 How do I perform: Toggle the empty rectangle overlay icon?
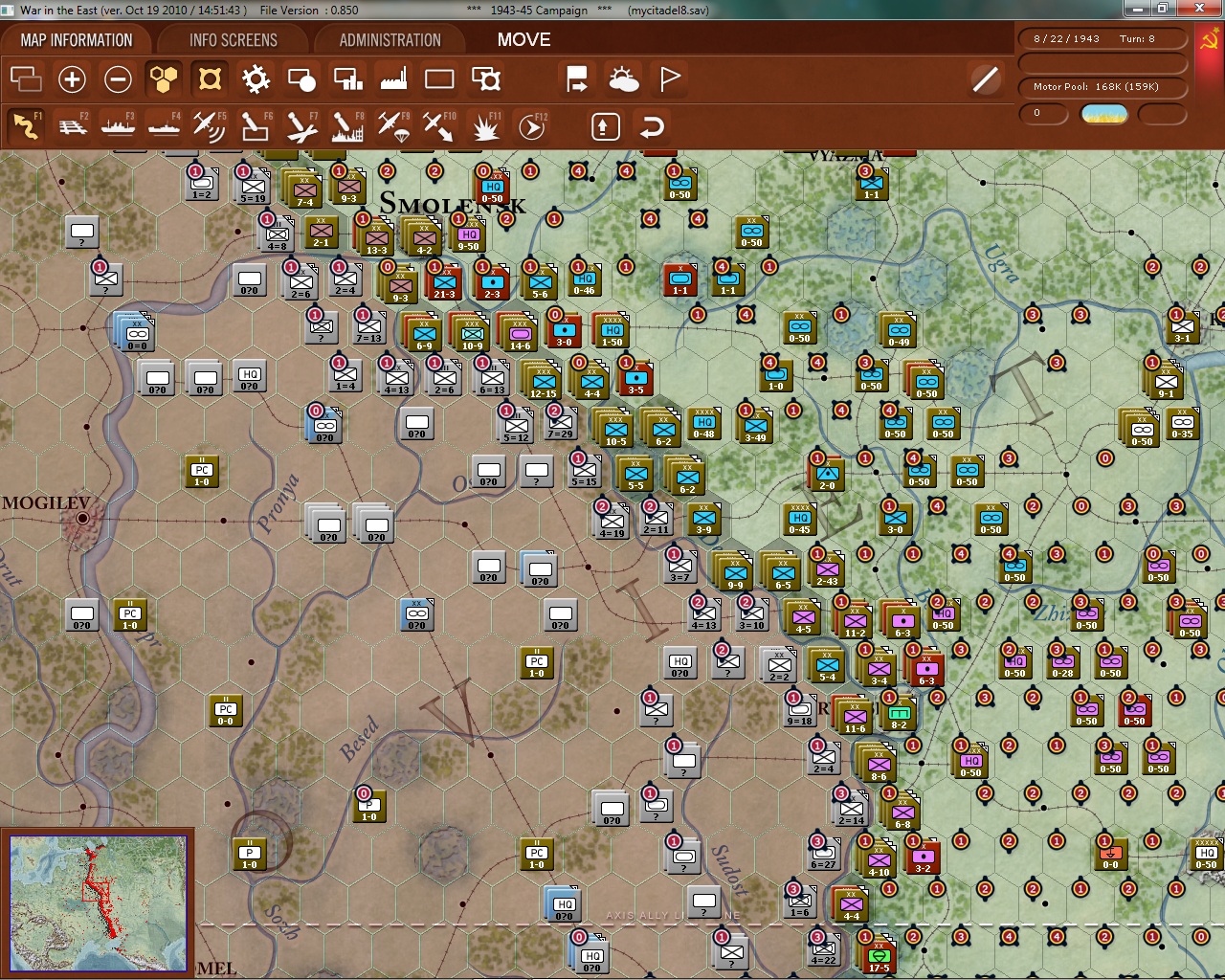(439, 78)
